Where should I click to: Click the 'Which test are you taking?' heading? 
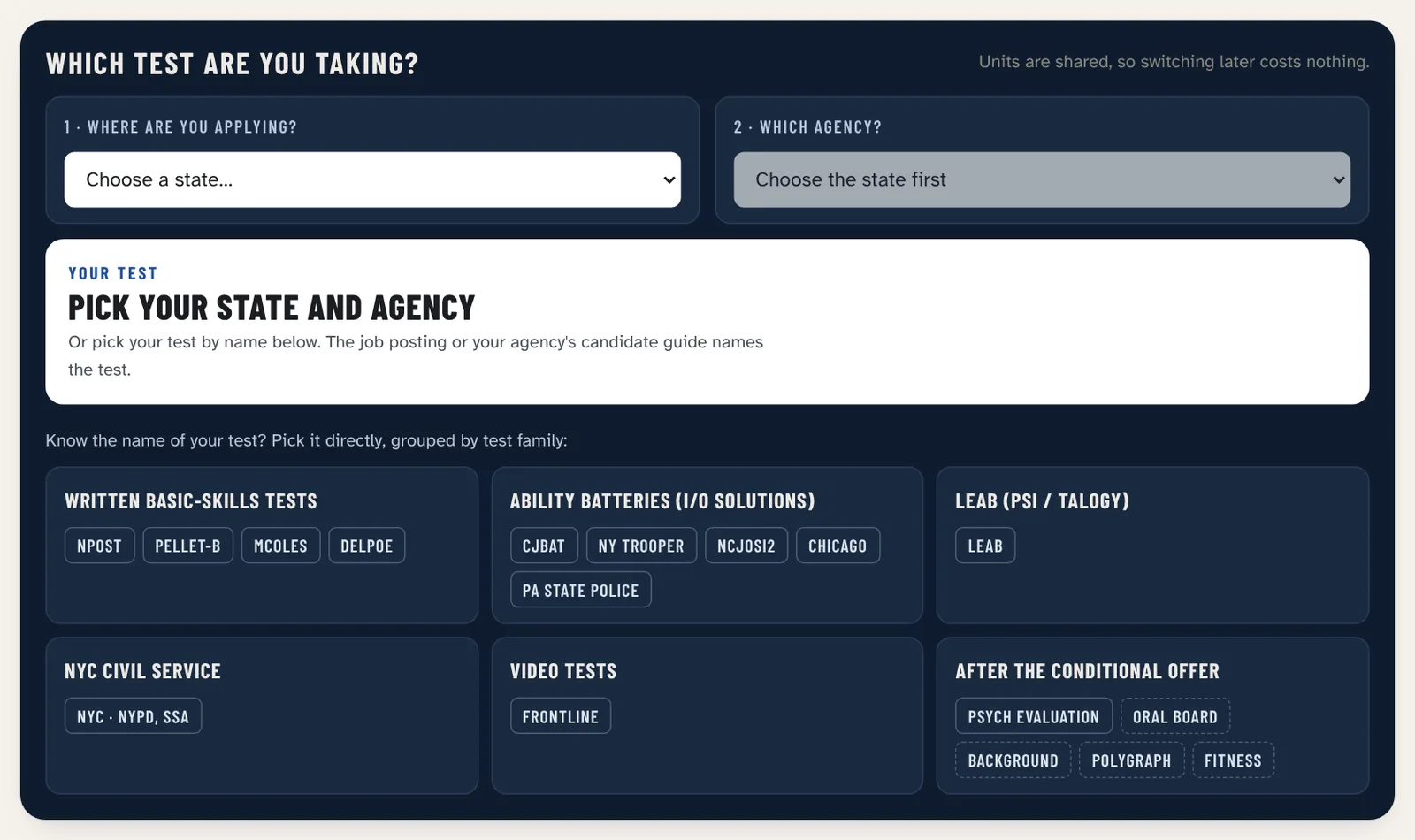click(233, 64)
